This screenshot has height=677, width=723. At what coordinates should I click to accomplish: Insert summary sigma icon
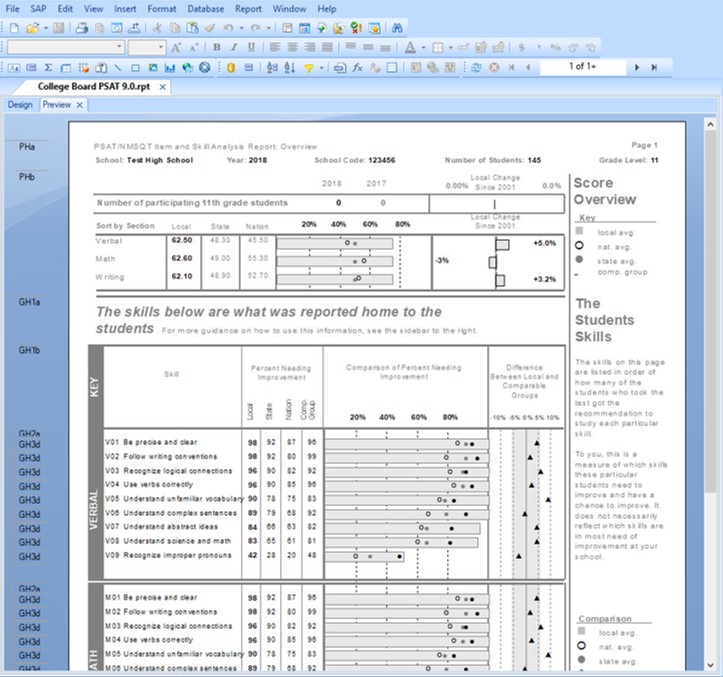[x=48, y=68]
